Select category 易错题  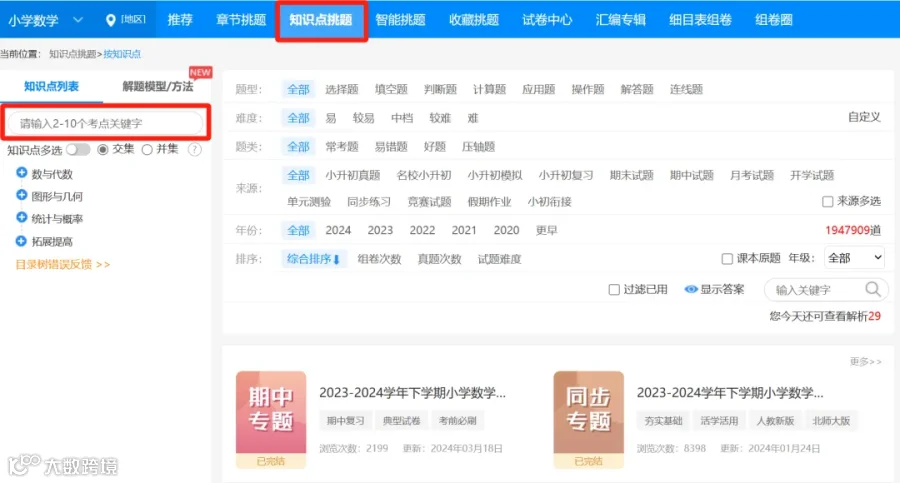click(391, 147)
